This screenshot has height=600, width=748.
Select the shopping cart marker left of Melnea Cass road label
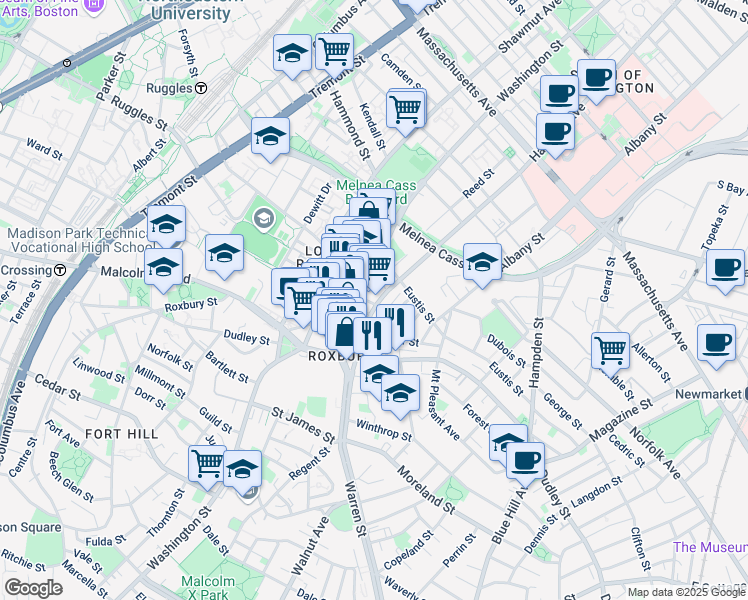point(380,269)
